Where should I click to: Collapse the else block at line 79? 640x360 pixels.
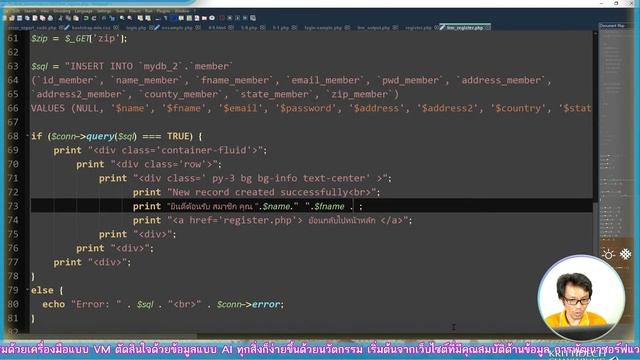tap(28, 289)
